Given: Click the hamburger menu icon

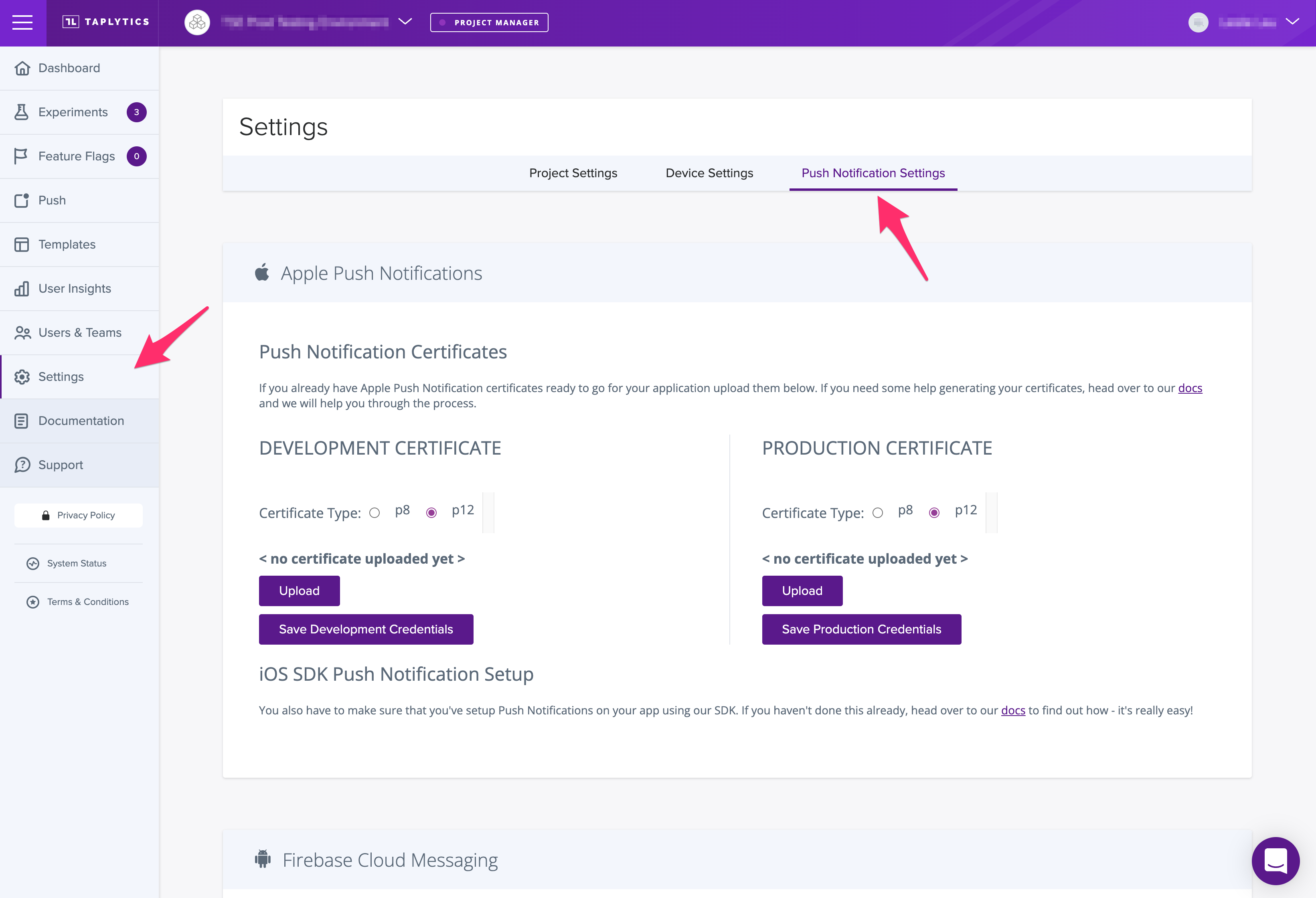Looking at the screenshot, I should pos(22,22).
